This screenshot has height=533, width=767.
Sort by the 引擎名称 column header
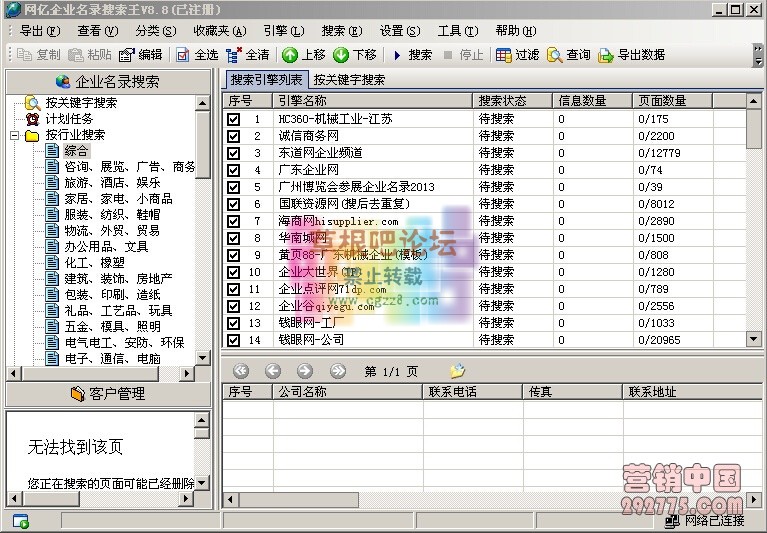pyautogui.click(x=372, y=101)
